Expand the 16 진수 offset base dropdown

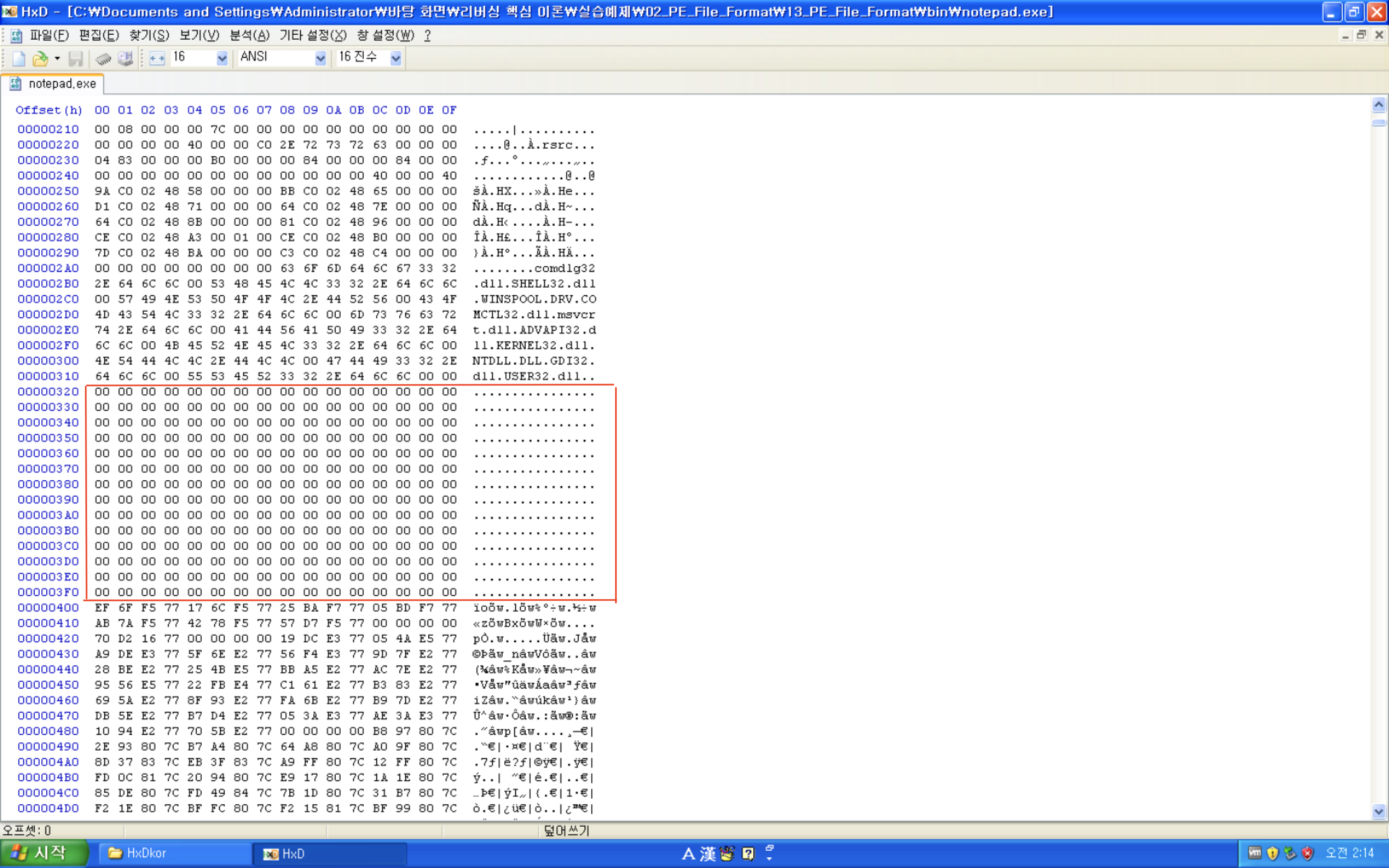[x=396, y=58]
